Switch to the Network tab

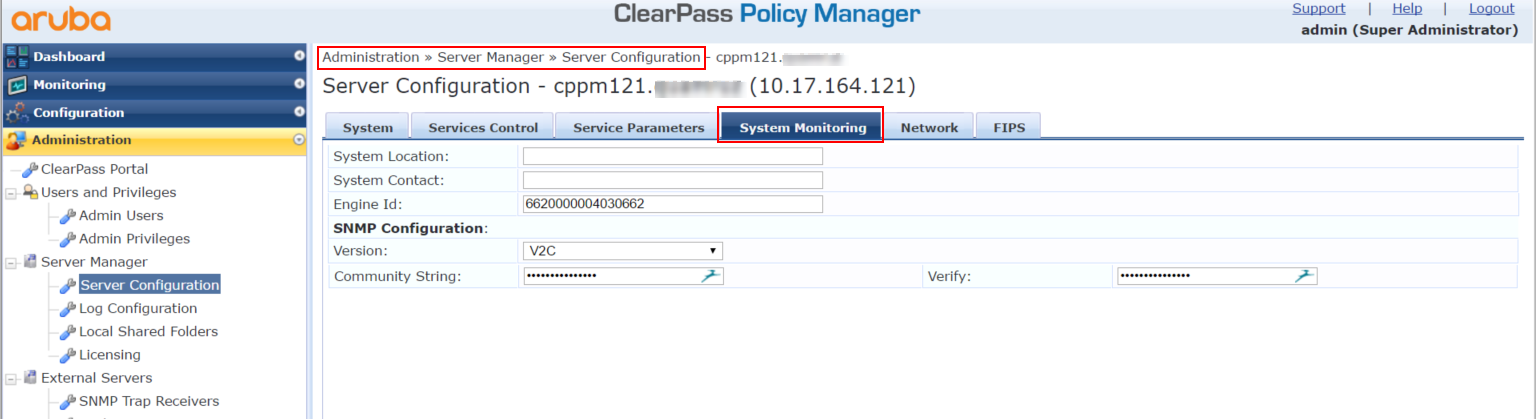929,127
